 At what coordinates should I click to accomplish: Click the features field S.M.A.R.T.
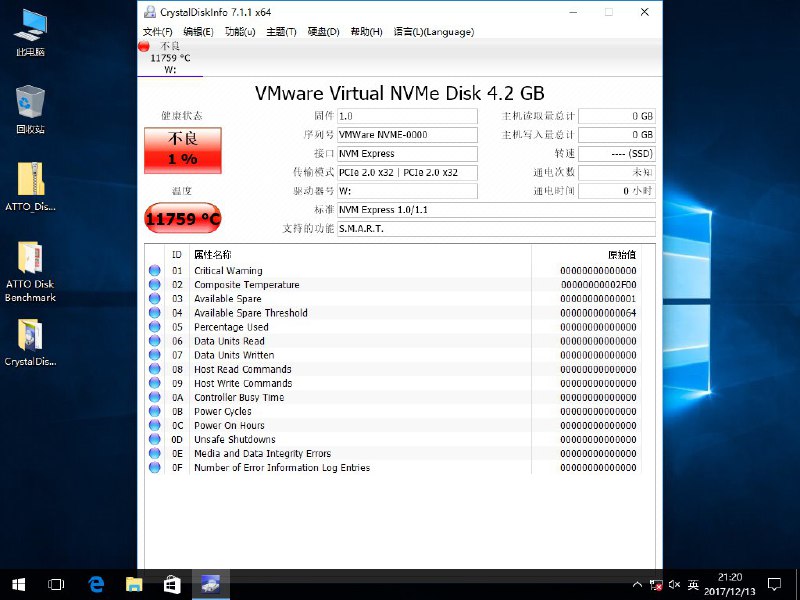tap(496, 229)
